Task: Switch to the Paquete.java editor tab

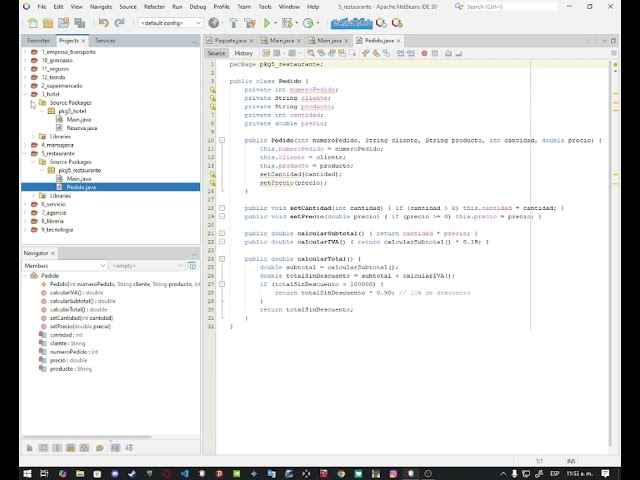Action: pos(230,40)
